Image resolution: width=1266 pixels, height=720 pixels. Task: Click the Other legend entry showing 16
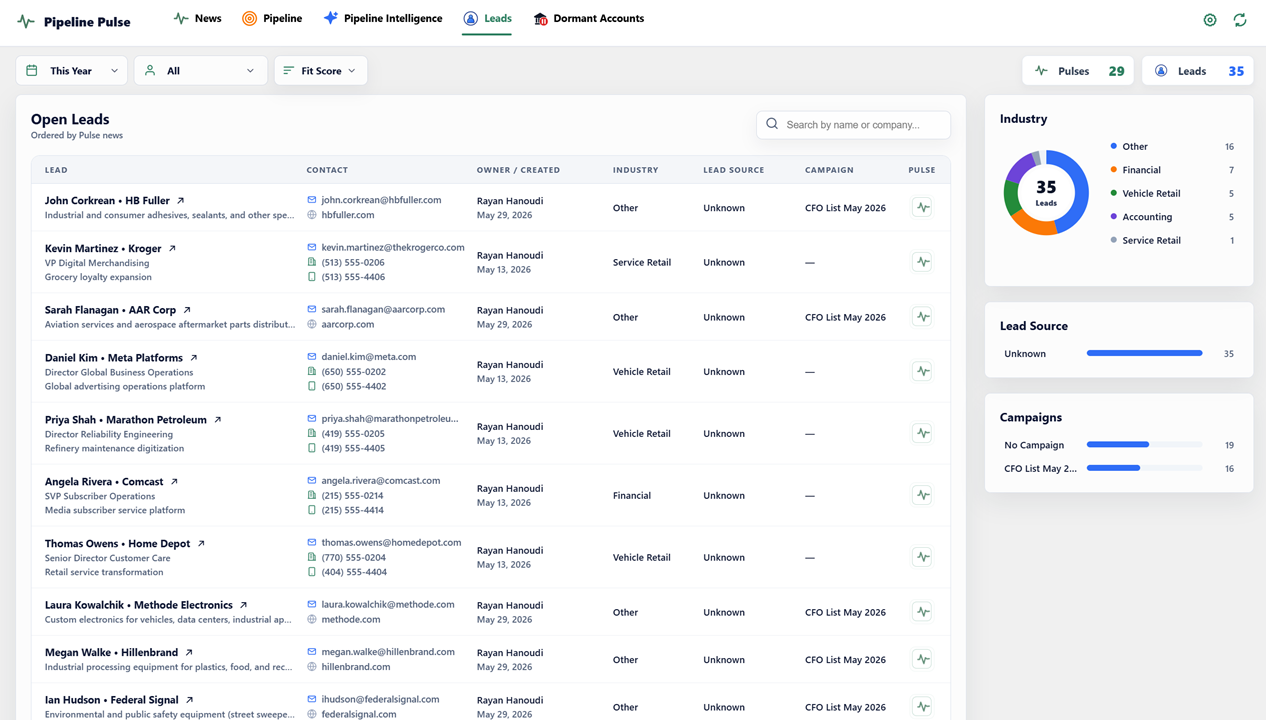click(x=1172, y=146)
